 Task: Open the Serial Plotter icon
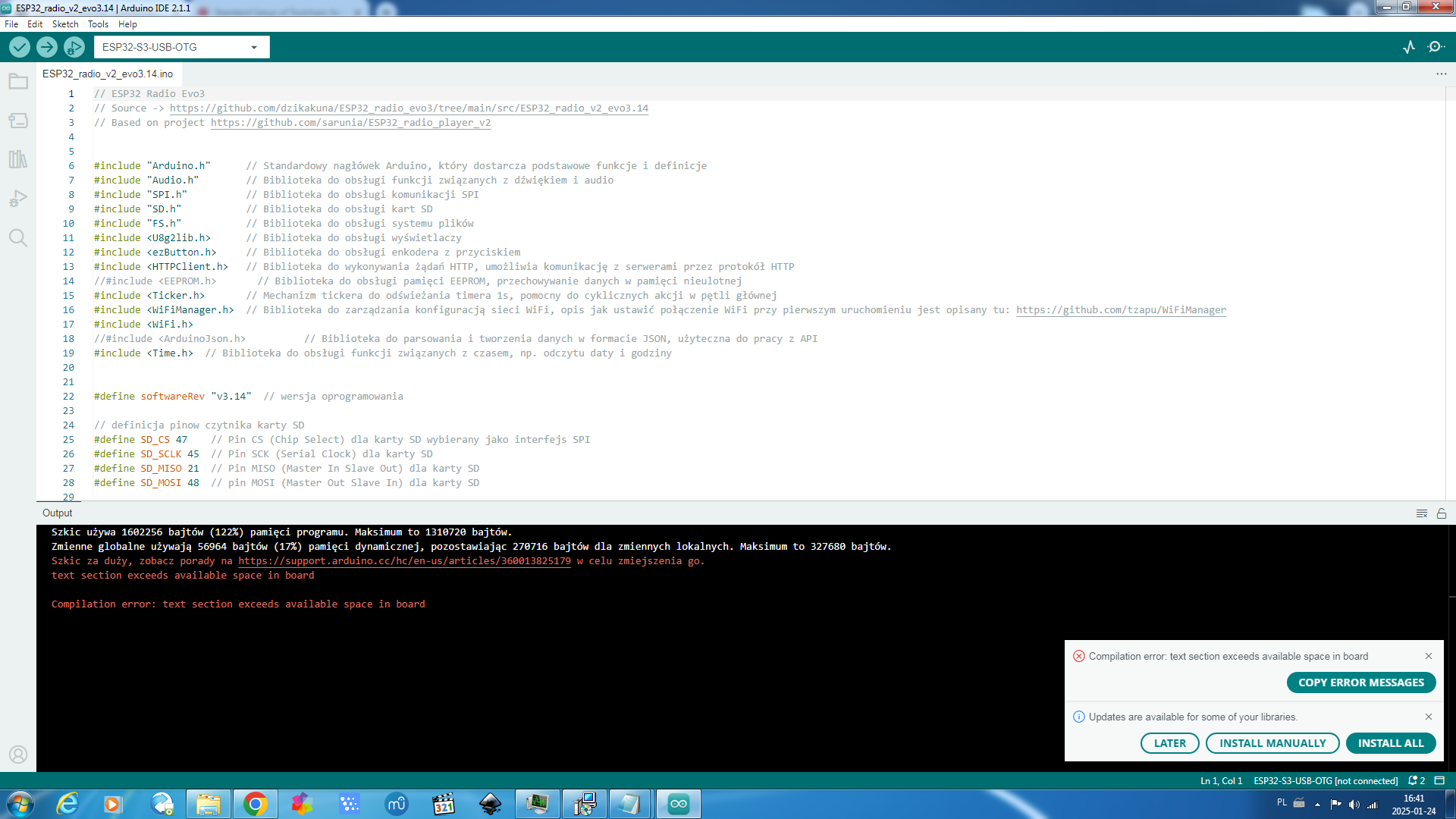[x=1409, y=47]
